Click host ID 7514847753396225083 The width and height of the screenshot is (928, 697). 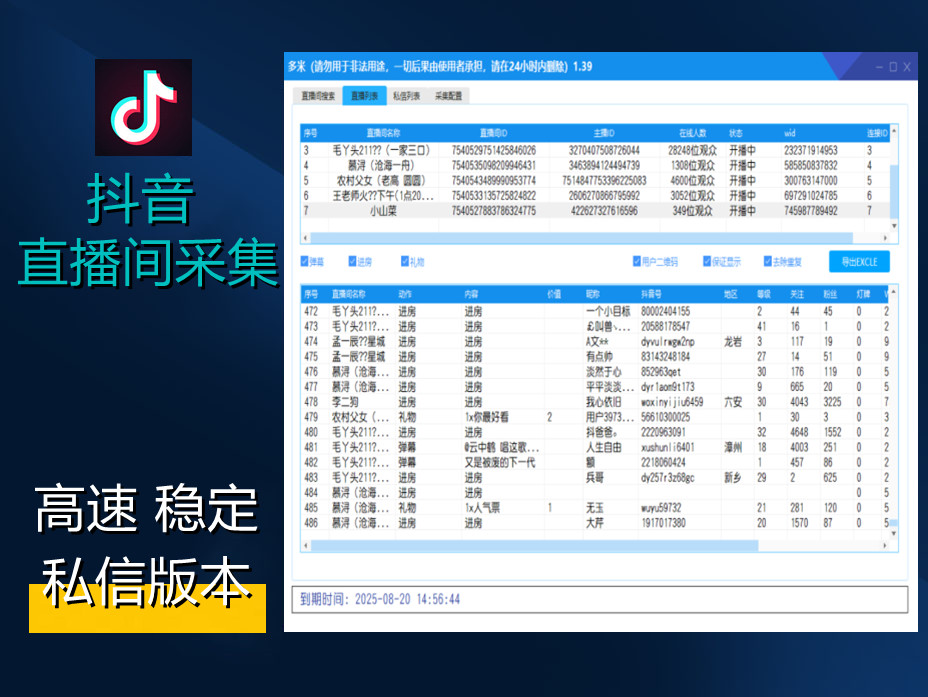coord(604,180)
